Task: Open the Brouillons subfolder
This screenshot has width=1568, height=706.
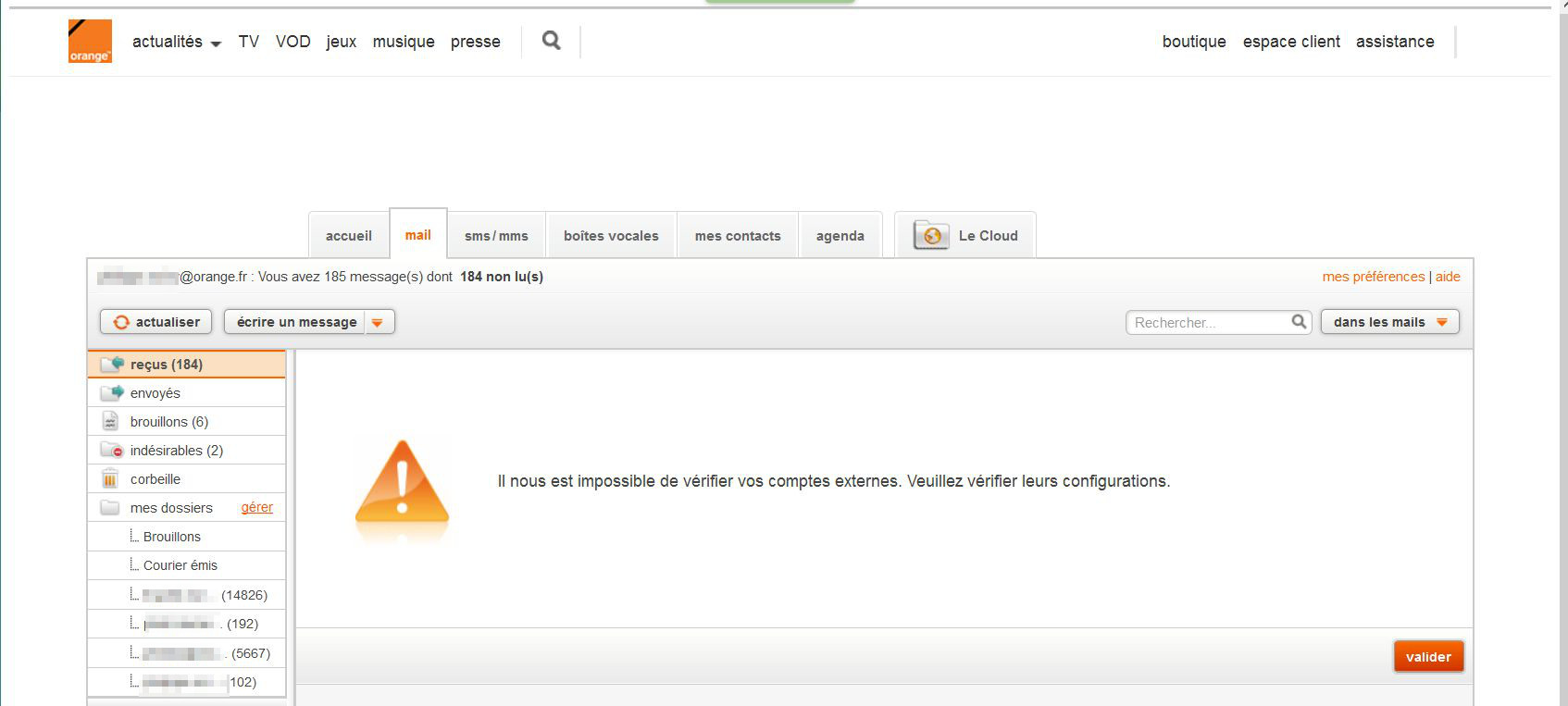Action: [x=186, y=537]
